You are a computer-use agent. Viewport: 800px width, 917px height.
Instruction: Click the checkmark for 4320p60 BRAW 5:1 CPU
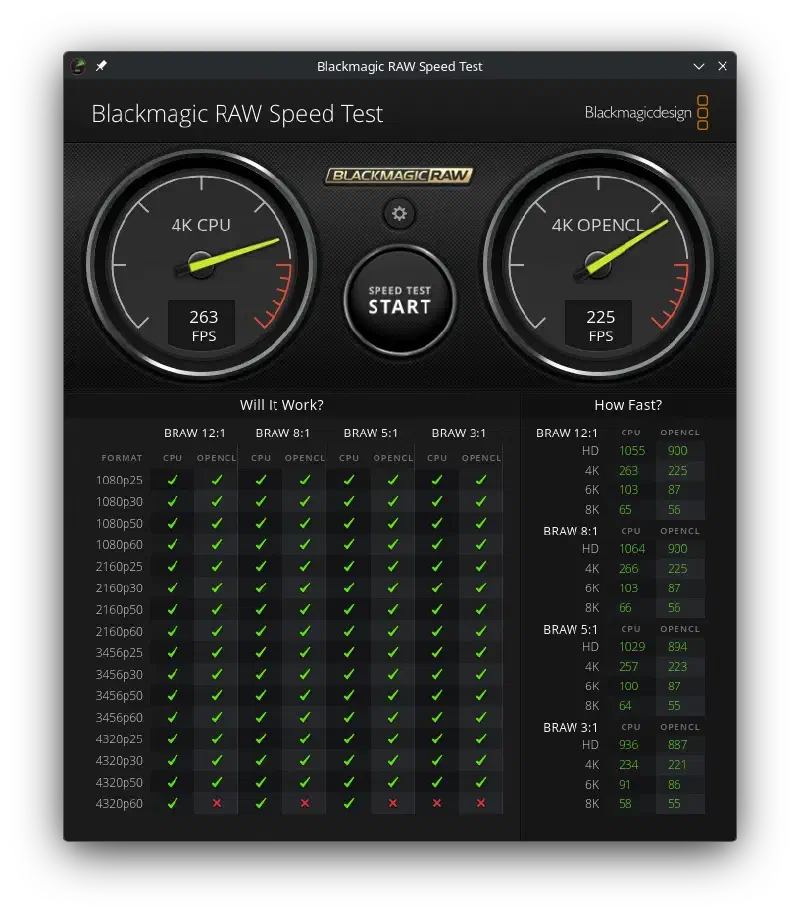click(x=349, y=804)
